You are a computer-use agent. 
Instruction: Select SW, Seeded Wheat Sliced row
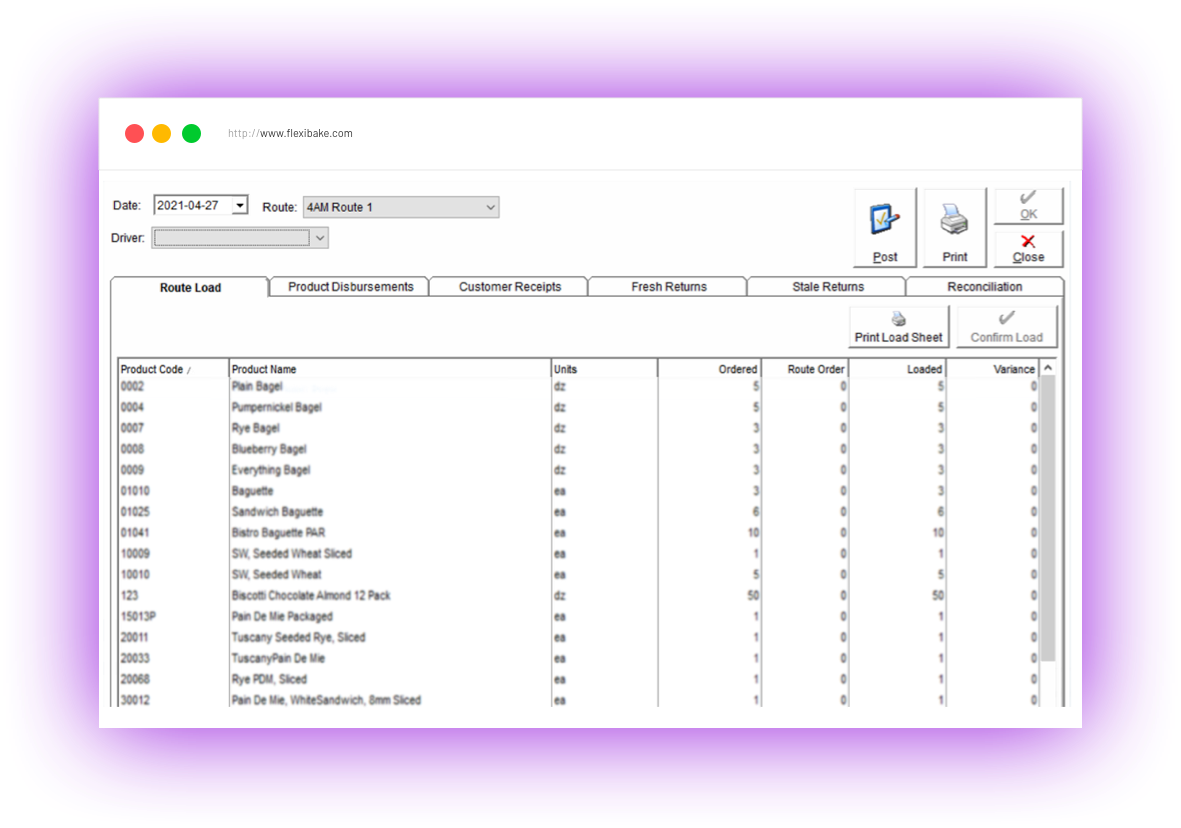[x=578, y=554]
